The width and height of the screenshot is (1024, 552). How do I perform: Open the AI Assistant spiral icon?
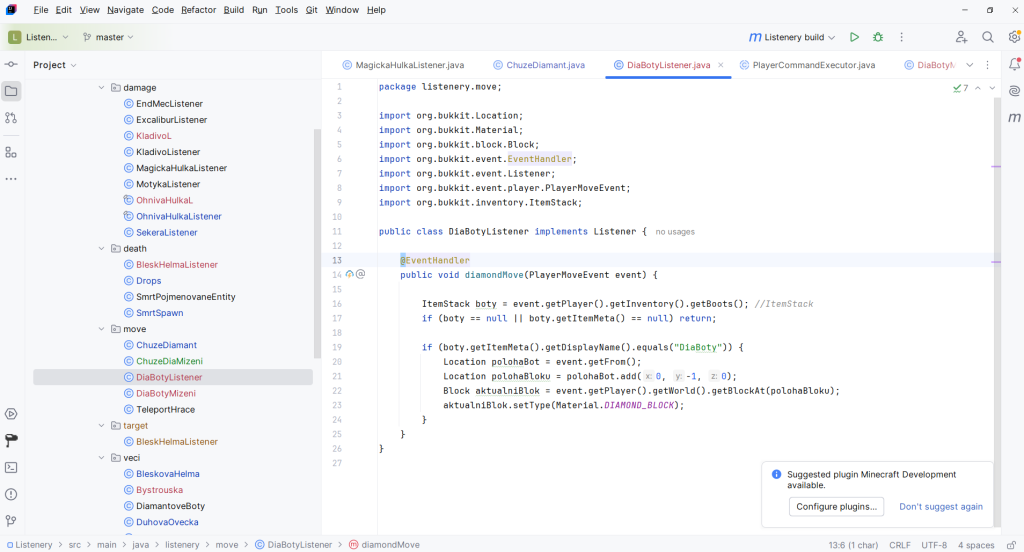tap(1014, 91)
